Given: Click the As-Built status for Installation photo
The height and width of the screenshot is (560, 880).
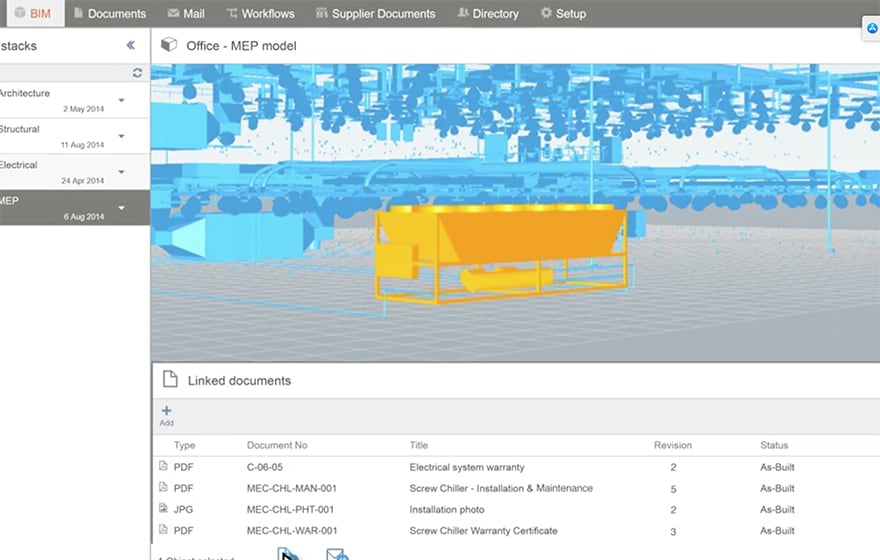Looking at the screenshot, I should [x=777, y=509].
